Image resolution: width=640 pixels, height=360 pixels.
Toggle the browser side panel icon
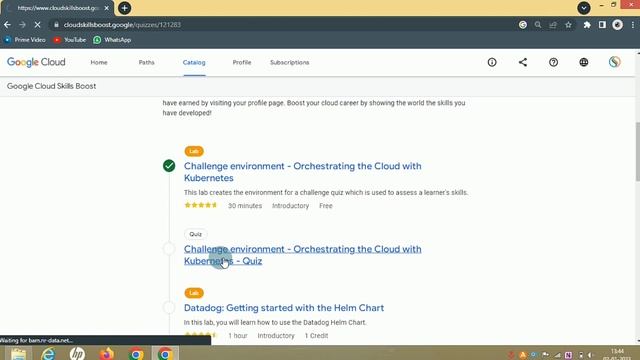pyautogui.click(x=602, y=25)
